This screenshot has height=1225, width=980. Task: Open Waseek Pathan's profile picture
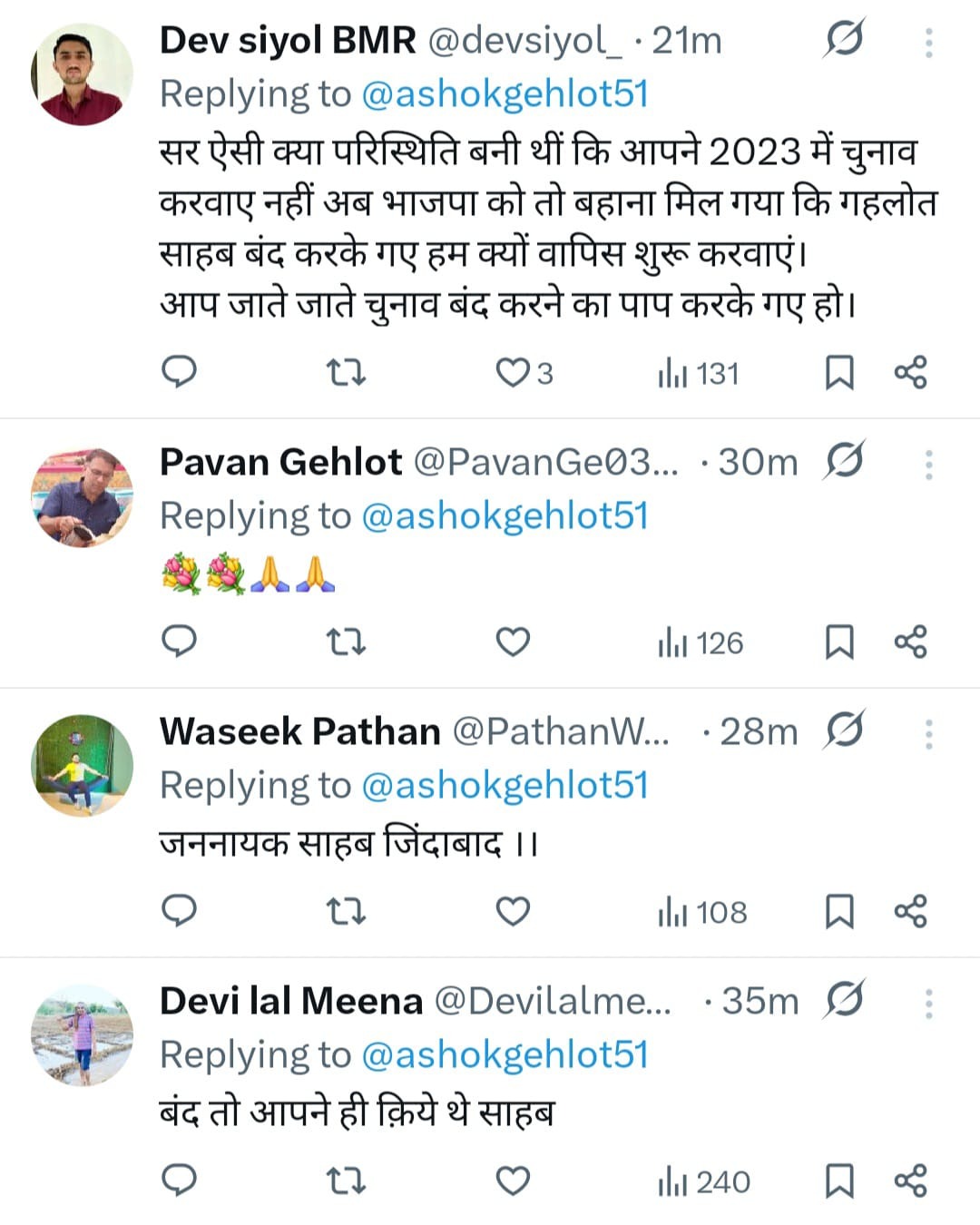click(x=83, y=765)
